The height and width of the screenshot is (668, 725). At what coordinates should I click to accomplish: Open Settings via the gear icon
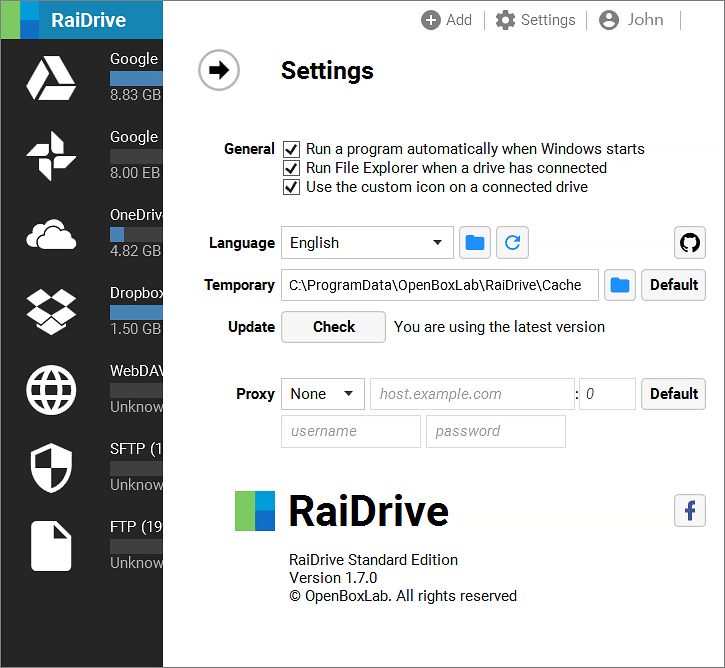(505, 20)
